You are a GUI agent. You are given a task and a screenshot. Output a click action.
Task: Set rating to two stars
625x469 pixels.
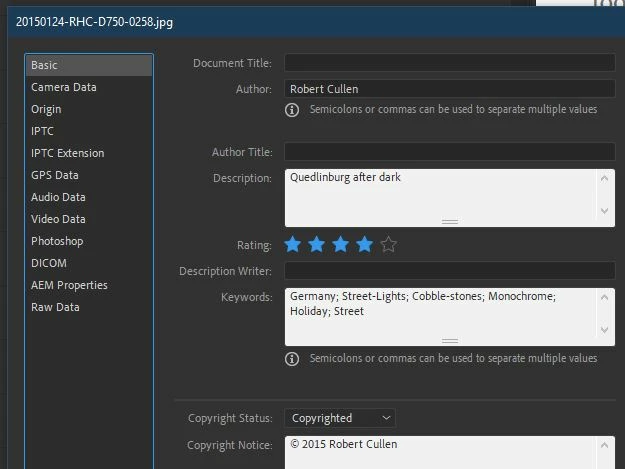pos(317,244)
